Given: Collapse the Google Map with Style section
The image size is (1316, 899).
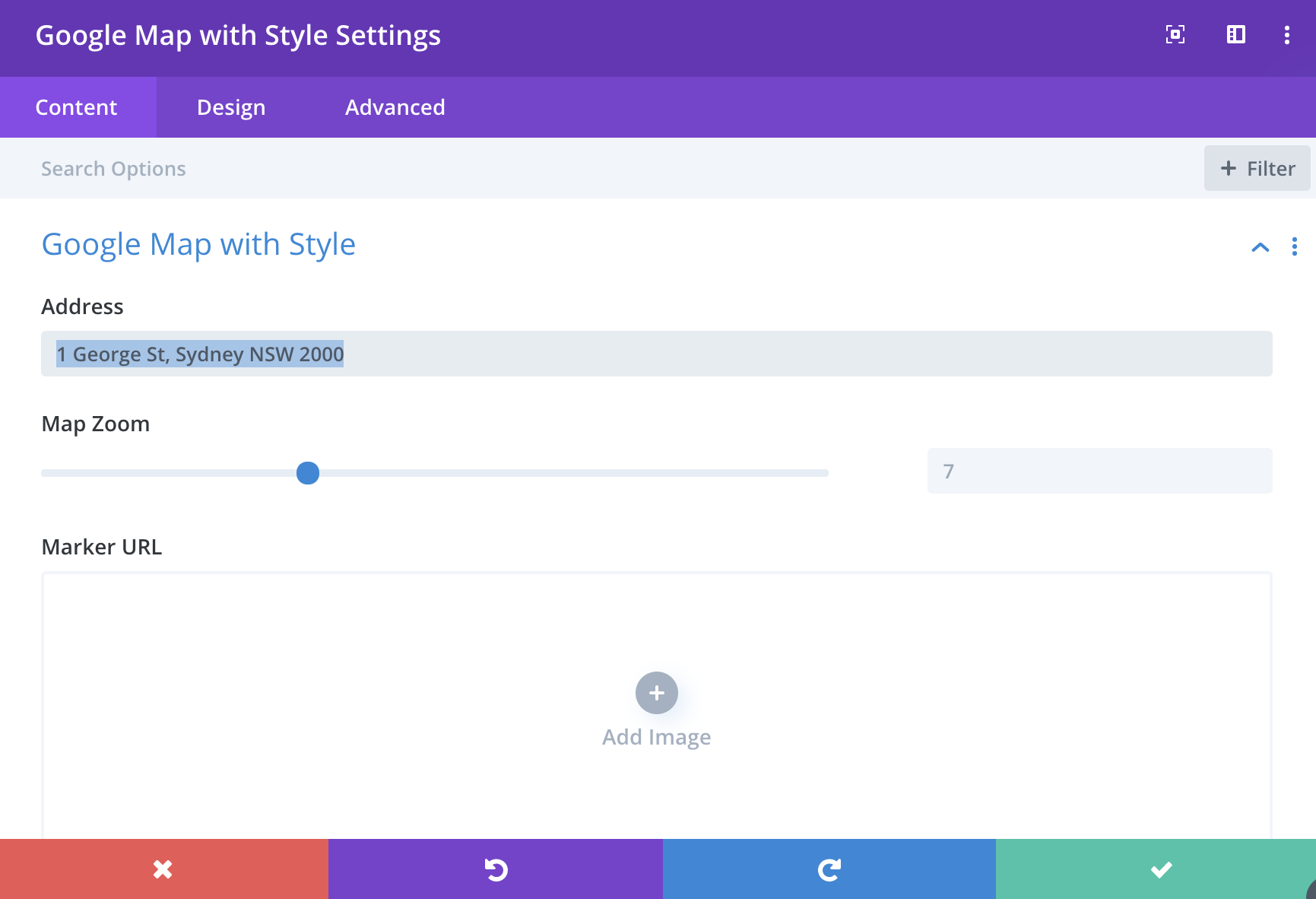Looking at the screenshot, I should pyautogui.click(x=1260, y=246).
